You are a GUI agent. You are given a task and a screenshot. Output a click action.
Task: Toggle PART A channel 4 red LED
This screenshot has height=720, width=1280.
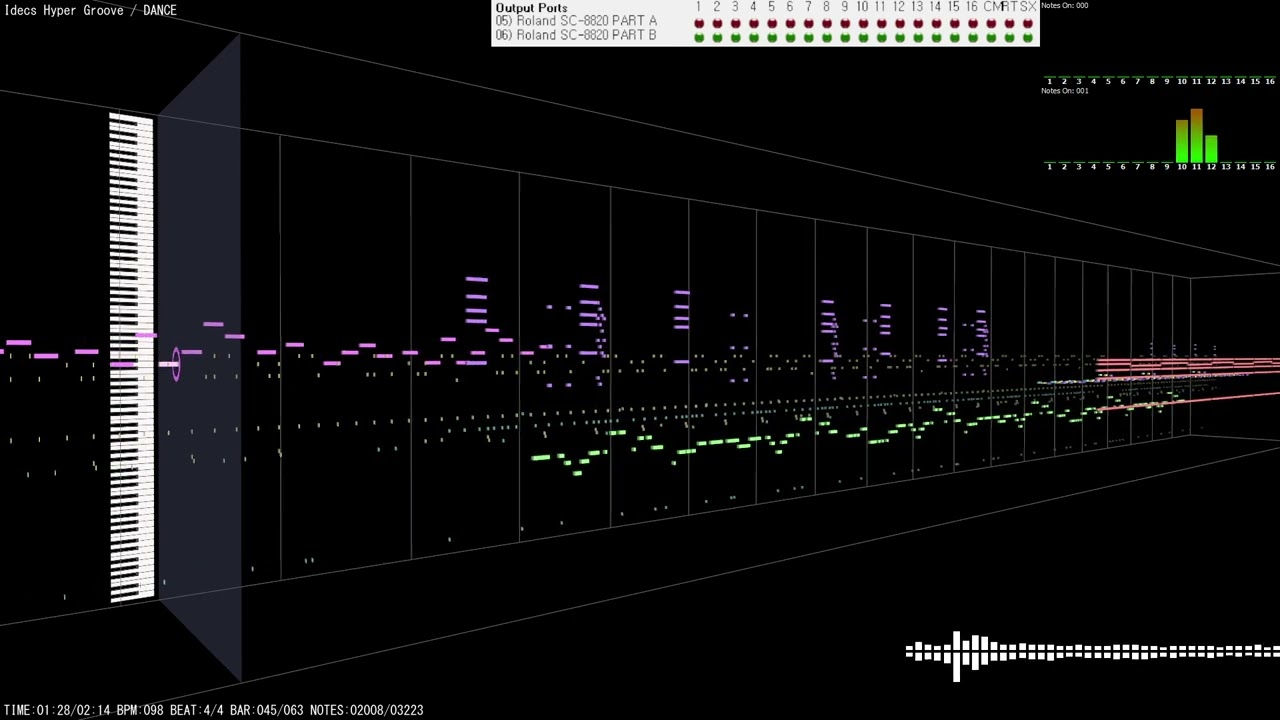click(x=753, y=23)
